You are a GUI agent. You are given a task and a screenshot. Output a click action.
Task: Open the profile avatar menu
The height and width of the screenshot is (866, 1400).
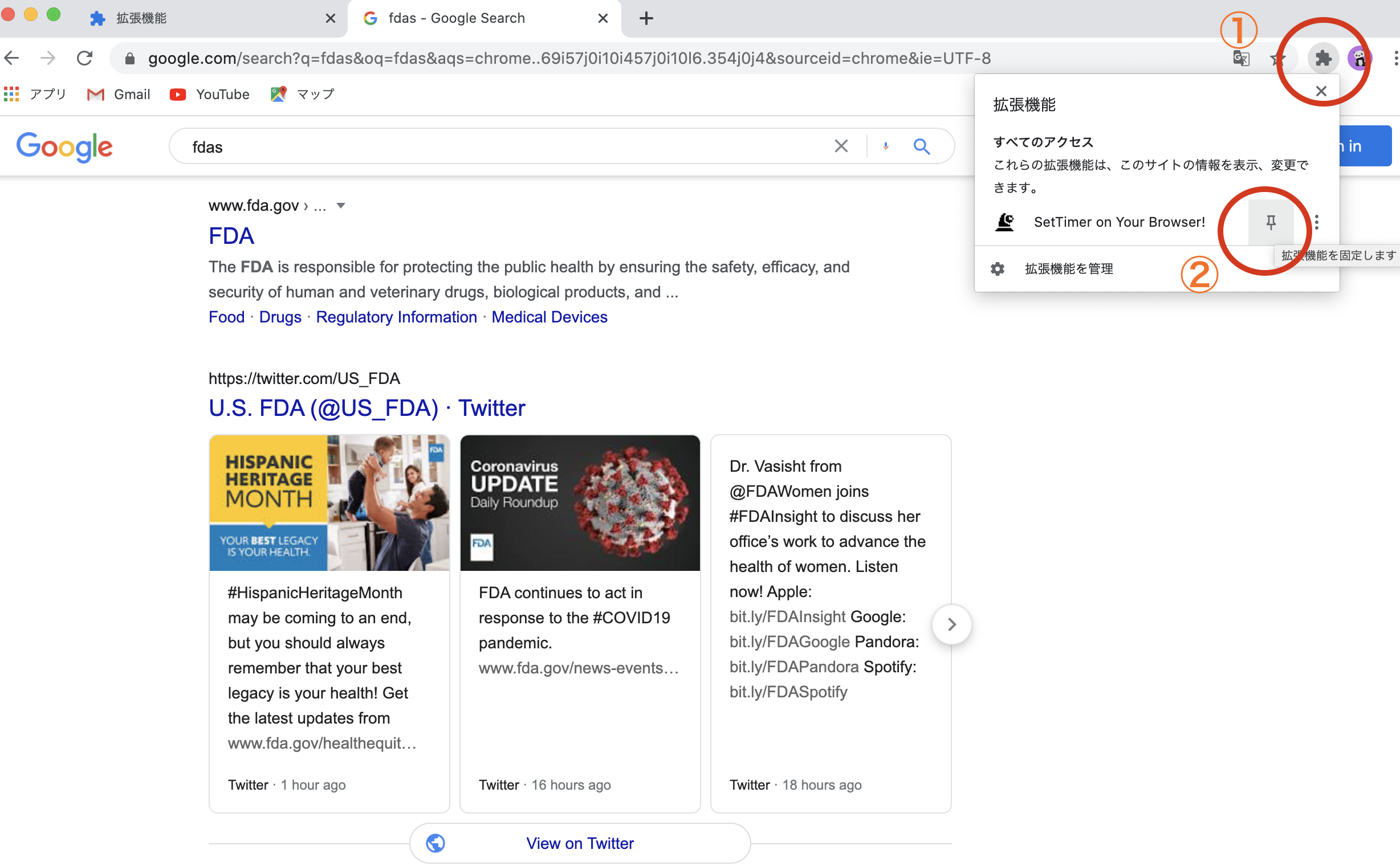1360,58
